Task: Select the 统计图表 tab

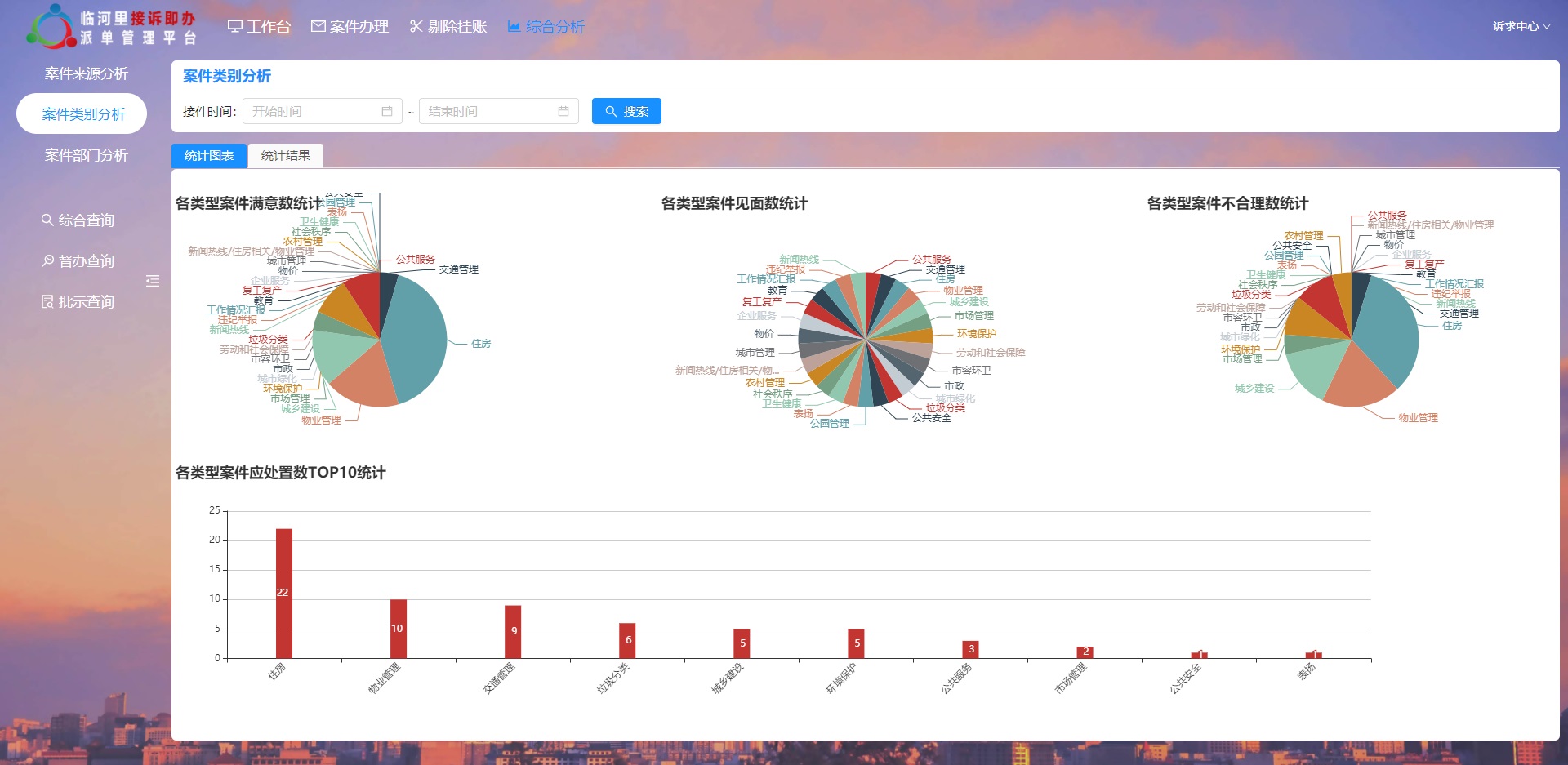Action: tap(209, 155)
